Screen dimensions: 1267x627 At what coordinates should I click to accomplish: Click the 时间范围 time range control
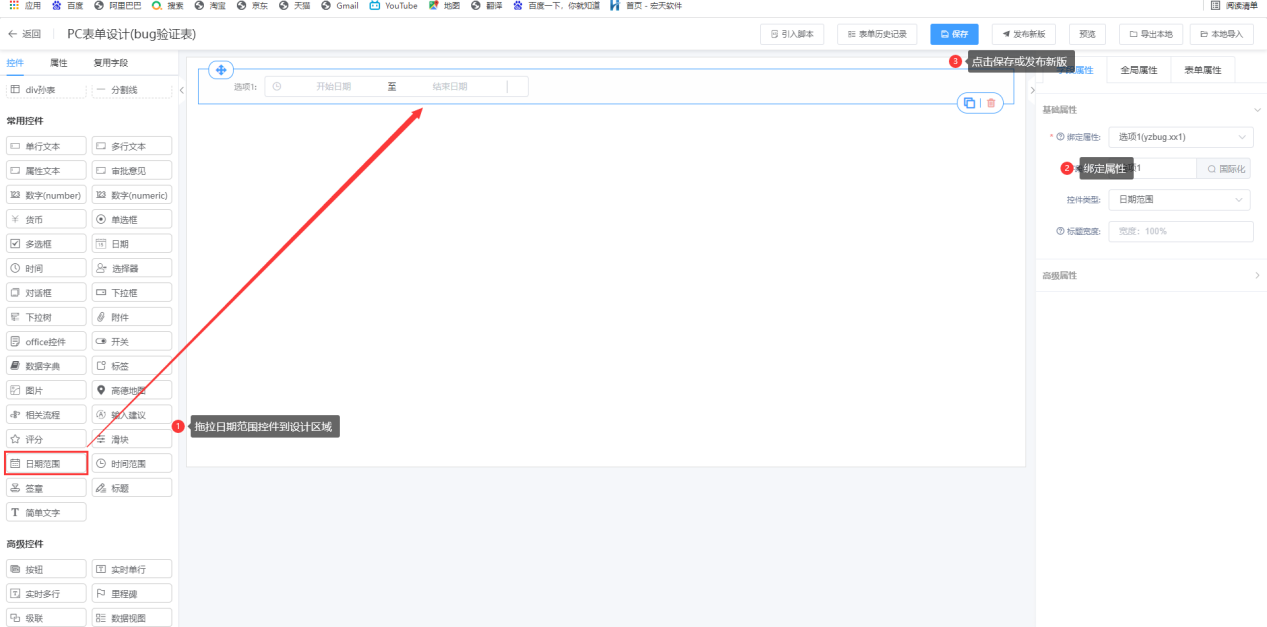pyautogui.click(x=132, y=464)
